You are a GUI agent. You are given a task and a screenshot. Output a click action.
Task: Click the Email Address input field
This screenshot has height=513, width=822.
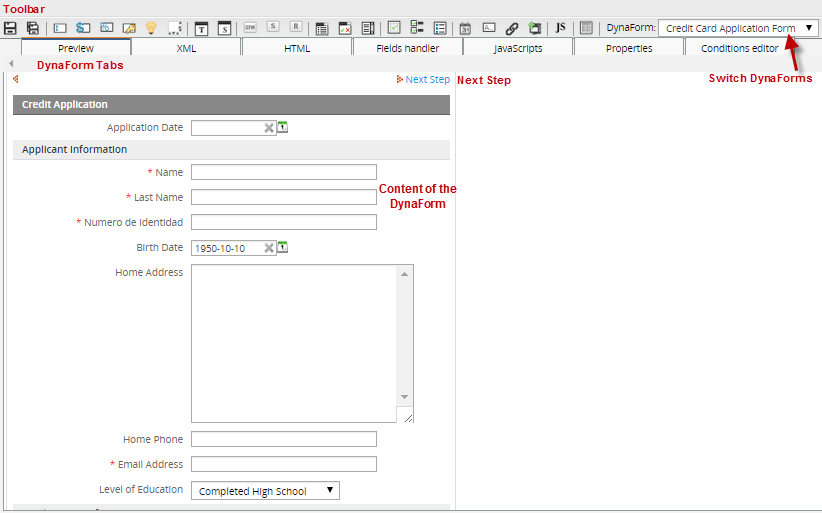283,464
